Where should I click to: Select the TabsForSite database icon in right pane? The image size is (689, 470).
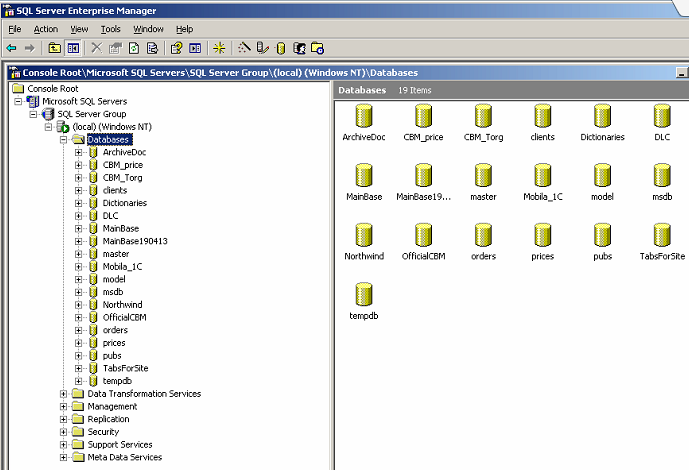click(662, 235)
